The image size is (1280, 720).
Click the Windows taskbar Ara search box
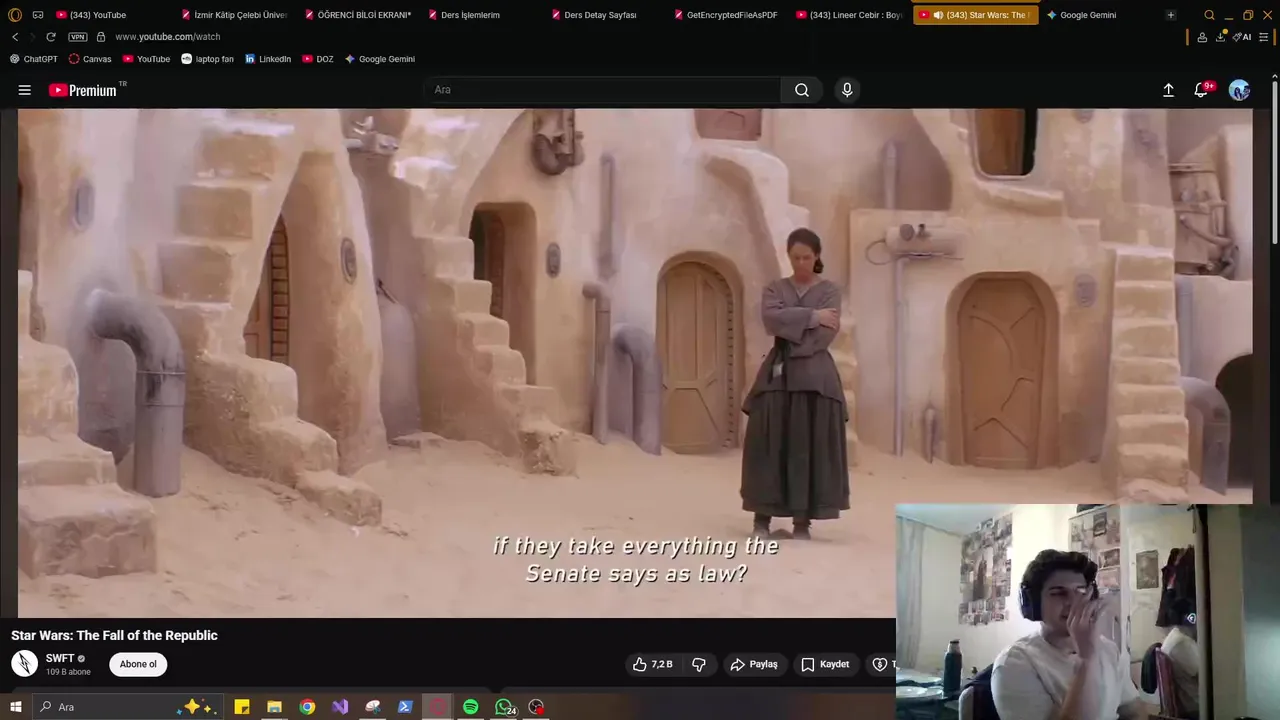[128, 707]
